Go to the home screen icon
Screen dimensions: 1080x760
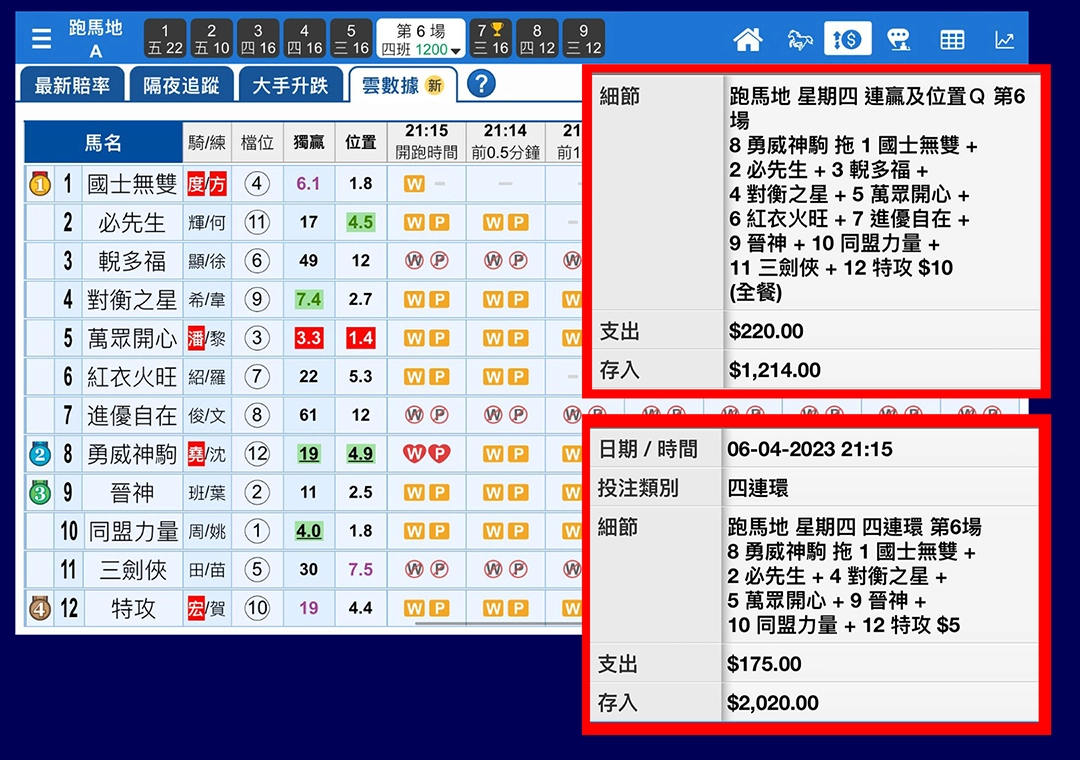coord(747,38)
